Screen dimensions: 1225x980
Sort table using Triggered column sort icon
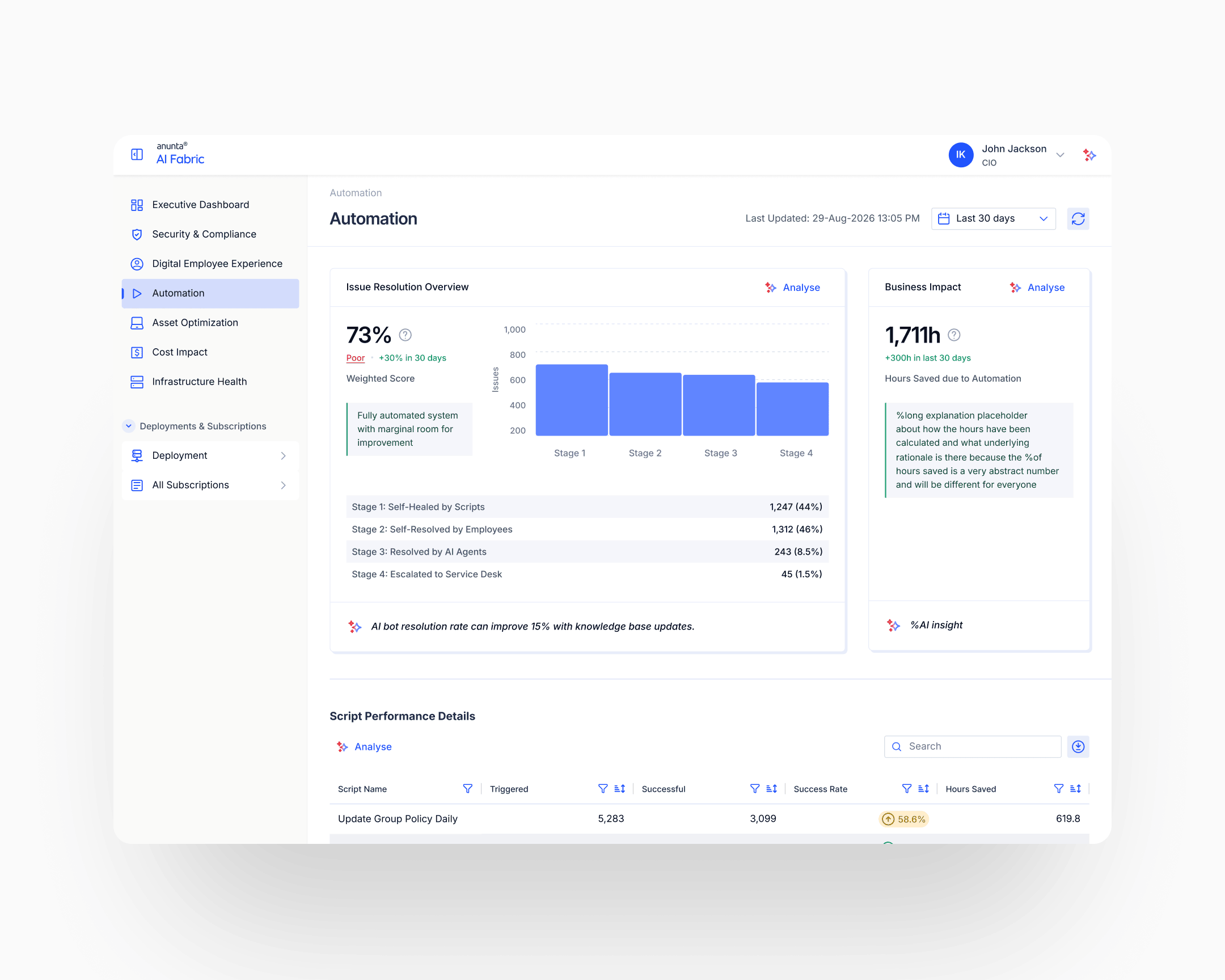coord(619,788)
